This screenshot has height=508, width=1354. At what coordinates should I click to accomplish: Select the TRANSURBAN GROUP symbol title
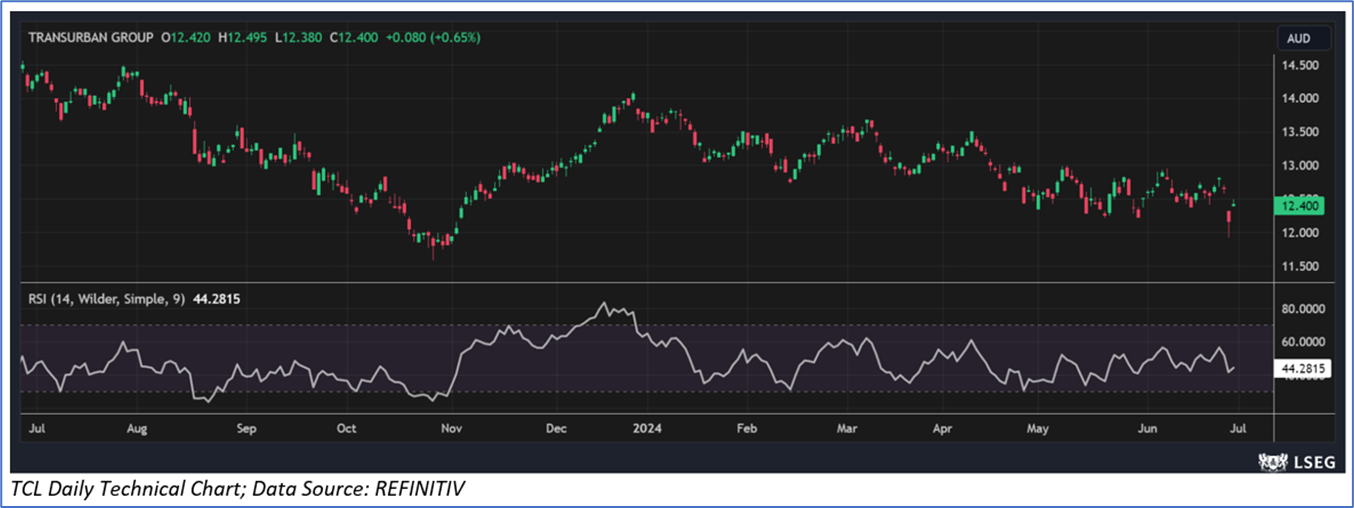tap(90, 37)
